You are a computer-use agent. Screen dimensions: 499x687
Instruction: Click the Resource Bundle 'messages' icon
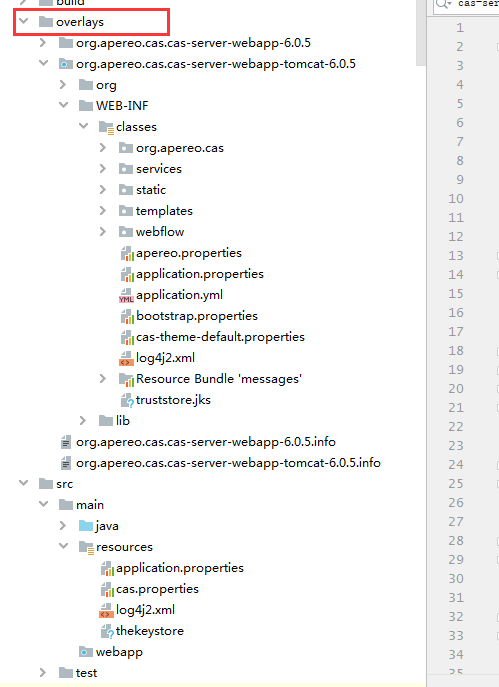click(127, 379)
